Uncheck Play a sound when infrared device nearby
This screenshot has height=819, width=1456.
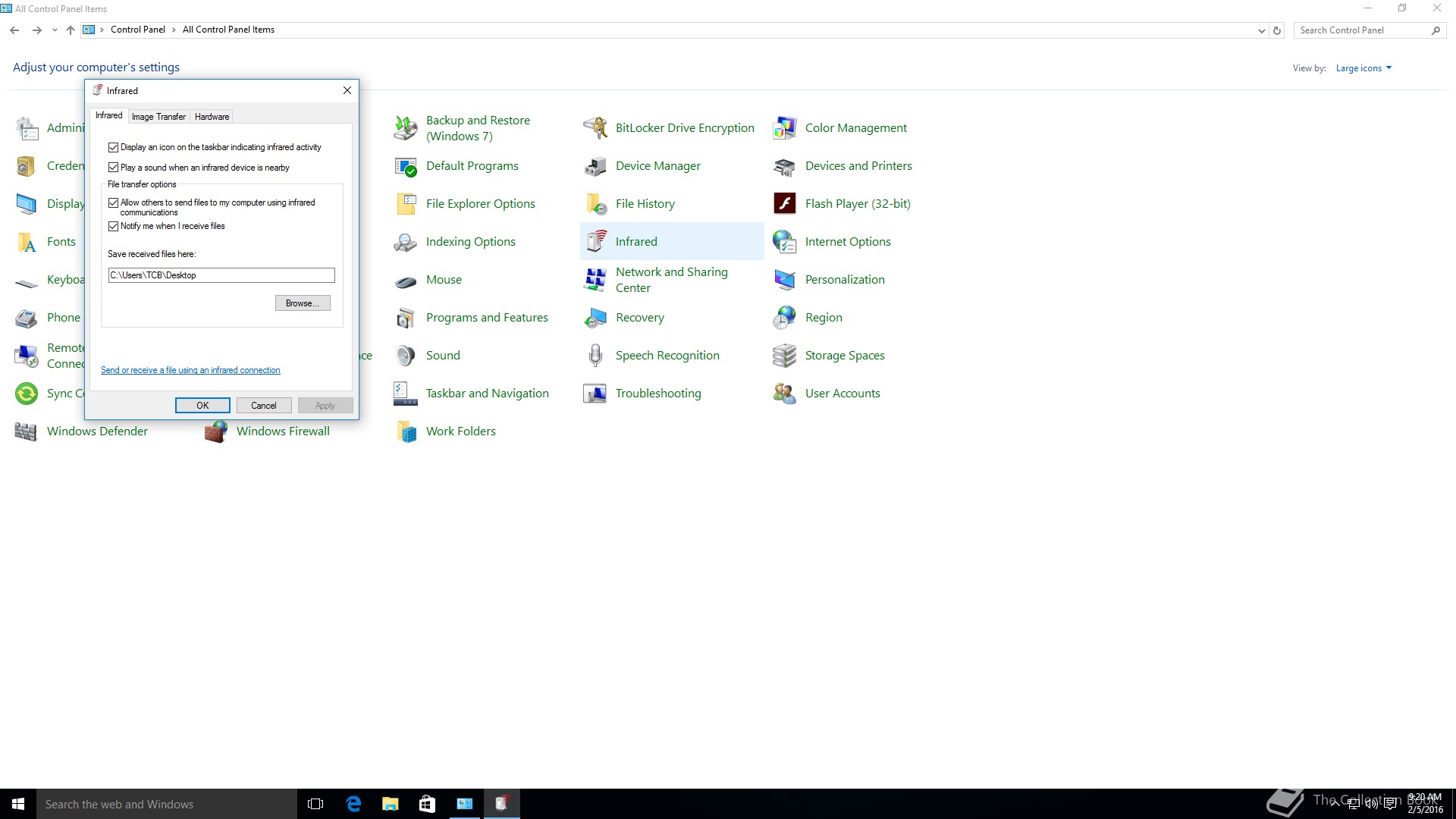point(113,168)
